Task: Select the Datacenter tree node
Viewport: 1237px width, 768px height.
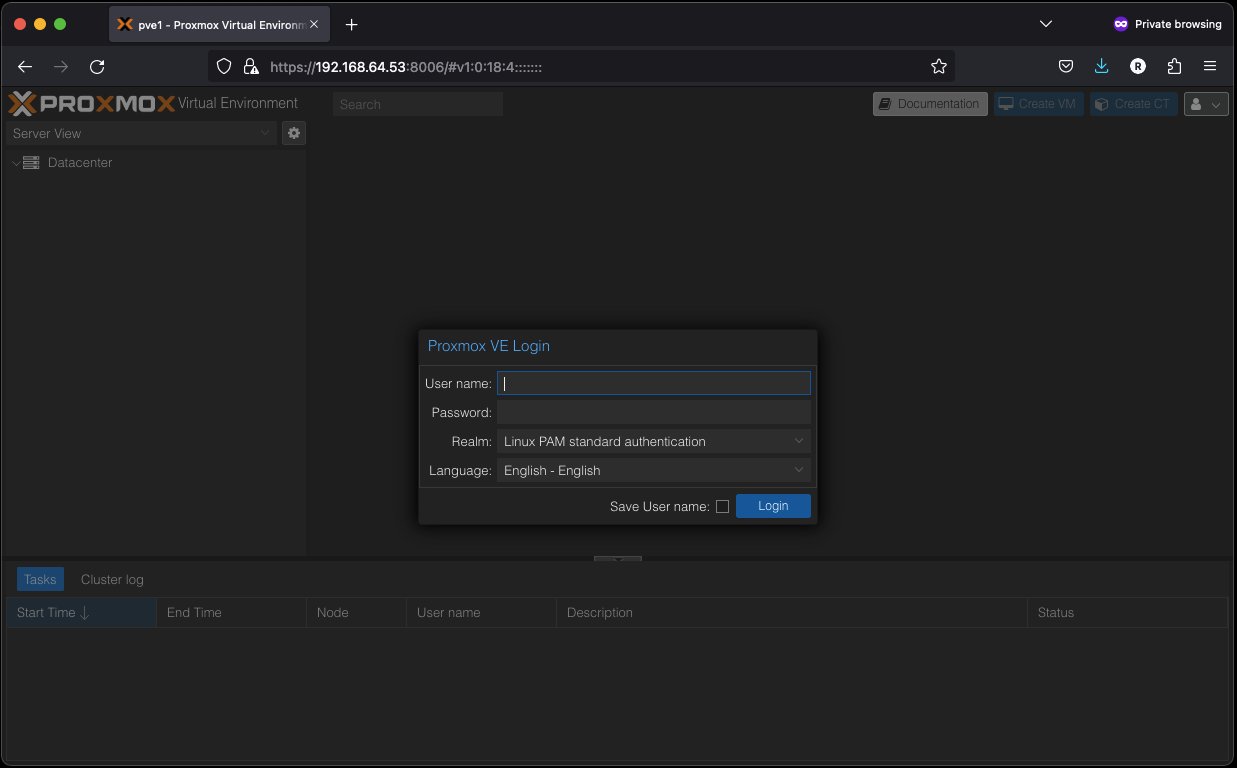Action: (x=80, y=162)
